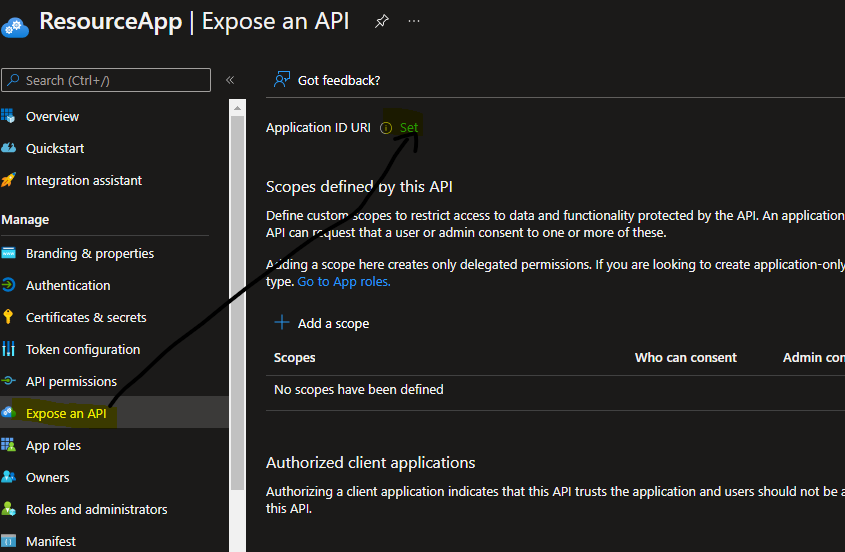This screenshot has height=552, width=845.
Task: Click the Token configuration bars icon
Action: [x=8, y=349]
